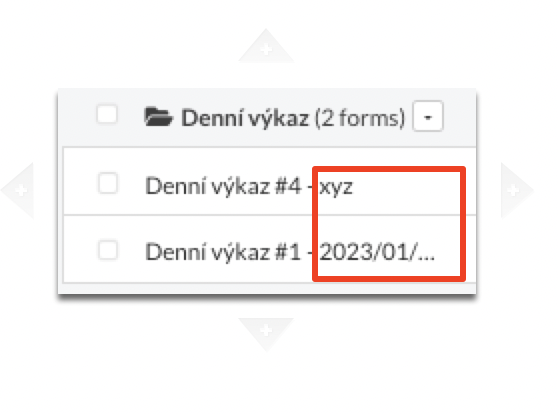Viewport: 558px width, 414px height.
Task: Open the Denní výkaz #1 form
Action: (290, 252)
